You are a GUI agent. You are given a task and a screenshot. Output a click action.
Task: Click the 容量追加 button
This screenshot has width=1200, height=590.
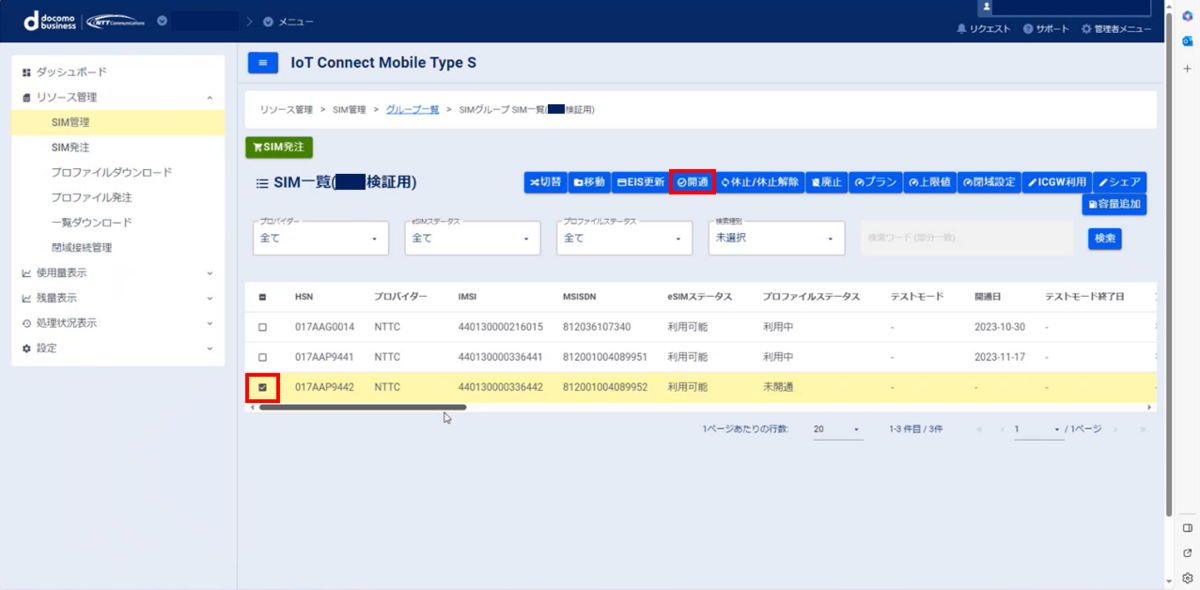[x=1114, y=204]
